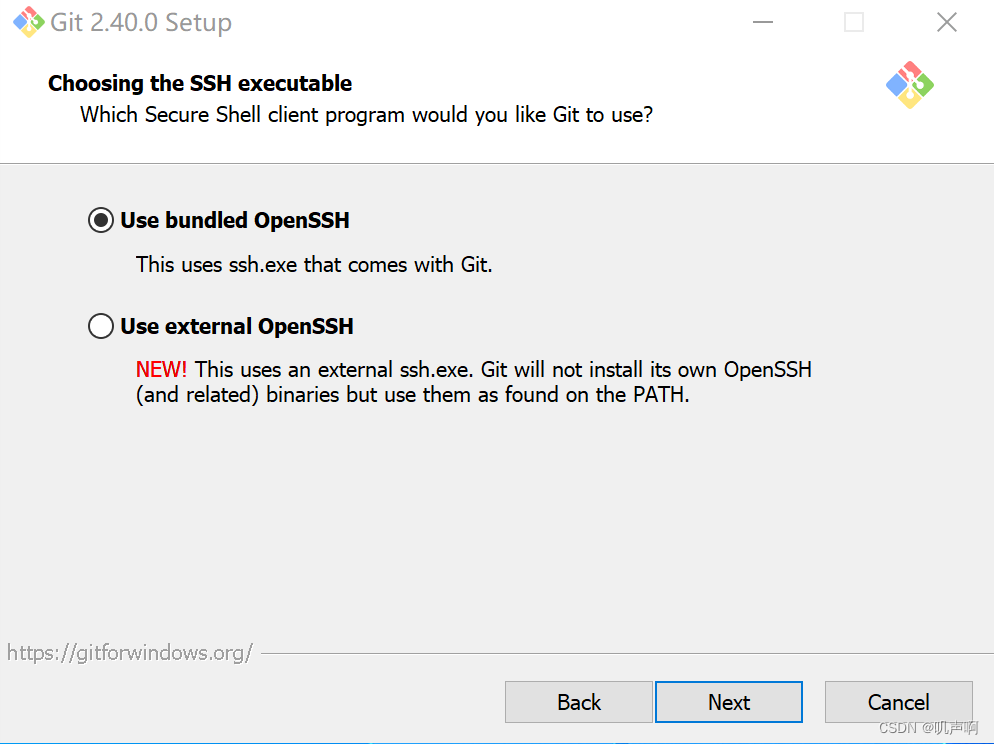Click the Next button
Image resolution: width=994 pixels, height=744 pixels.
(x=728, y=701)
